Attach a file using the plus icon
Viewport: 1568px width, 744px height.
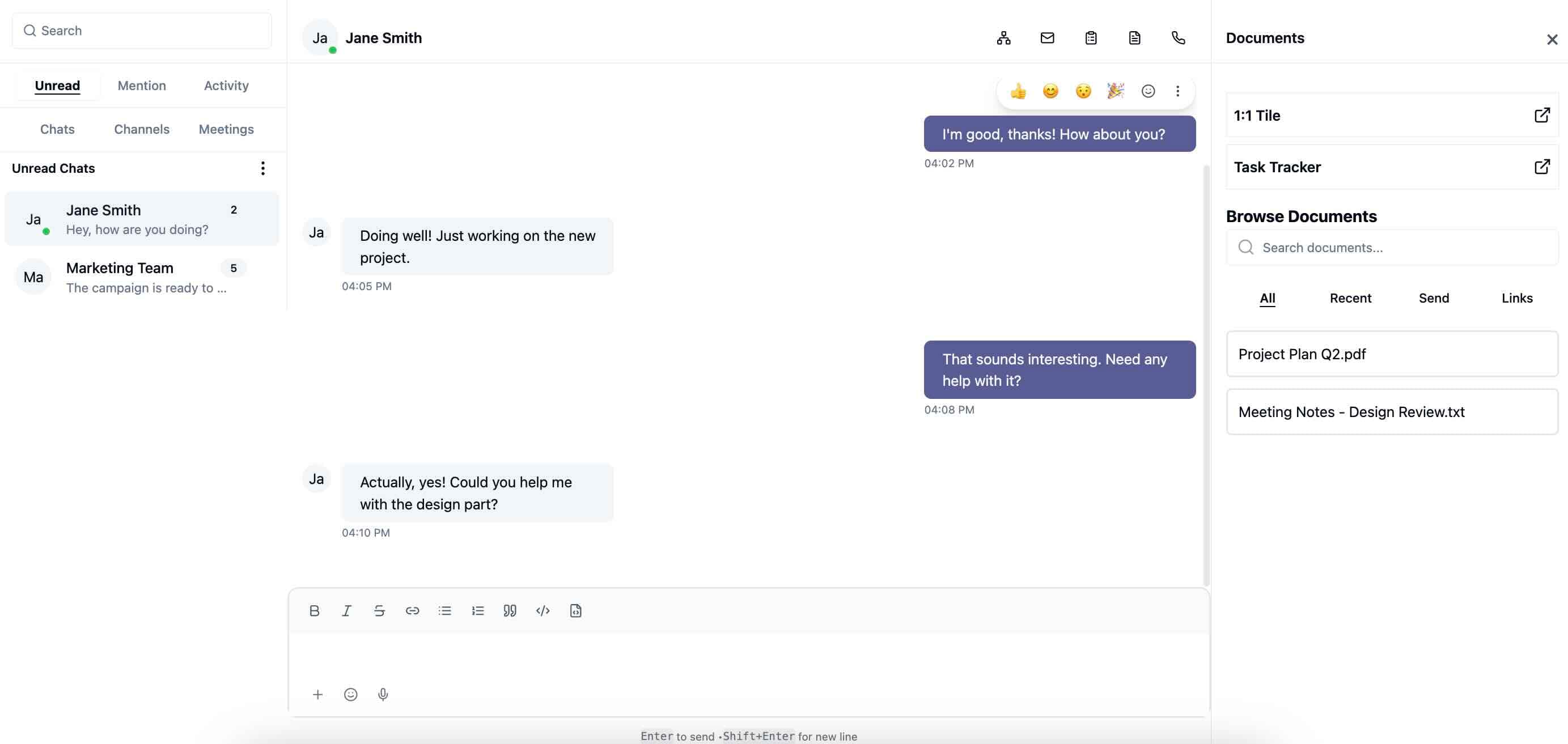click(318, 694)
